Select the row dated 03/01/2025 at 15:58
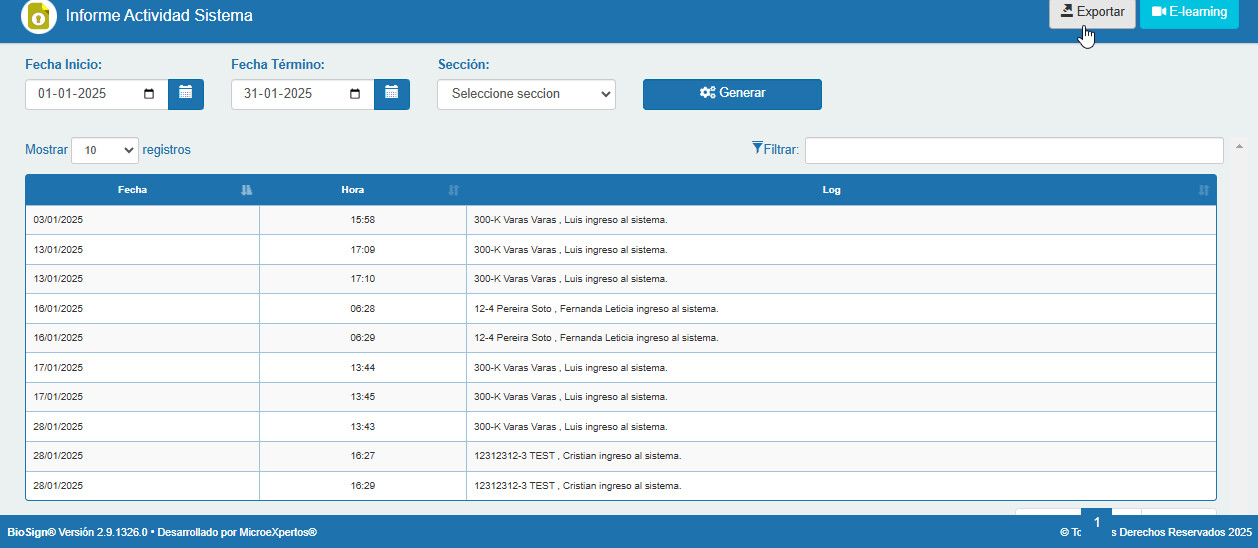This screenshot has width=1258, height=548. coord(621,220)
